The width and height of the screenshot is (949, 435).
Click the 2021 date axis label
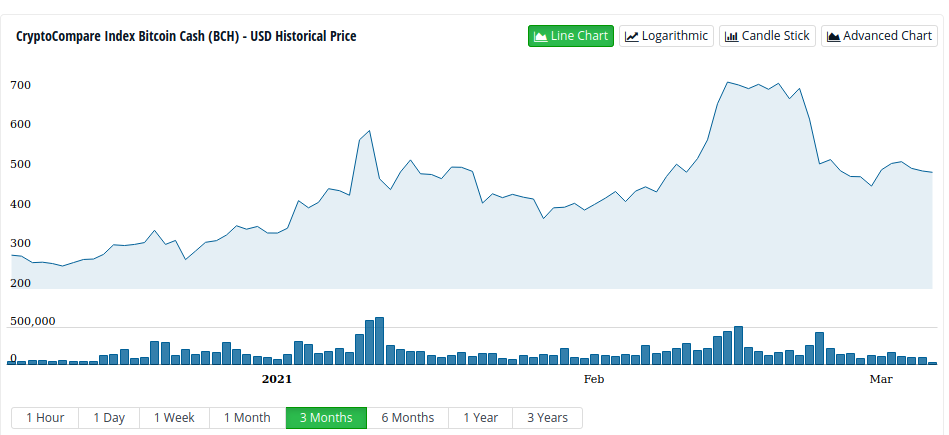coord(277,379)
